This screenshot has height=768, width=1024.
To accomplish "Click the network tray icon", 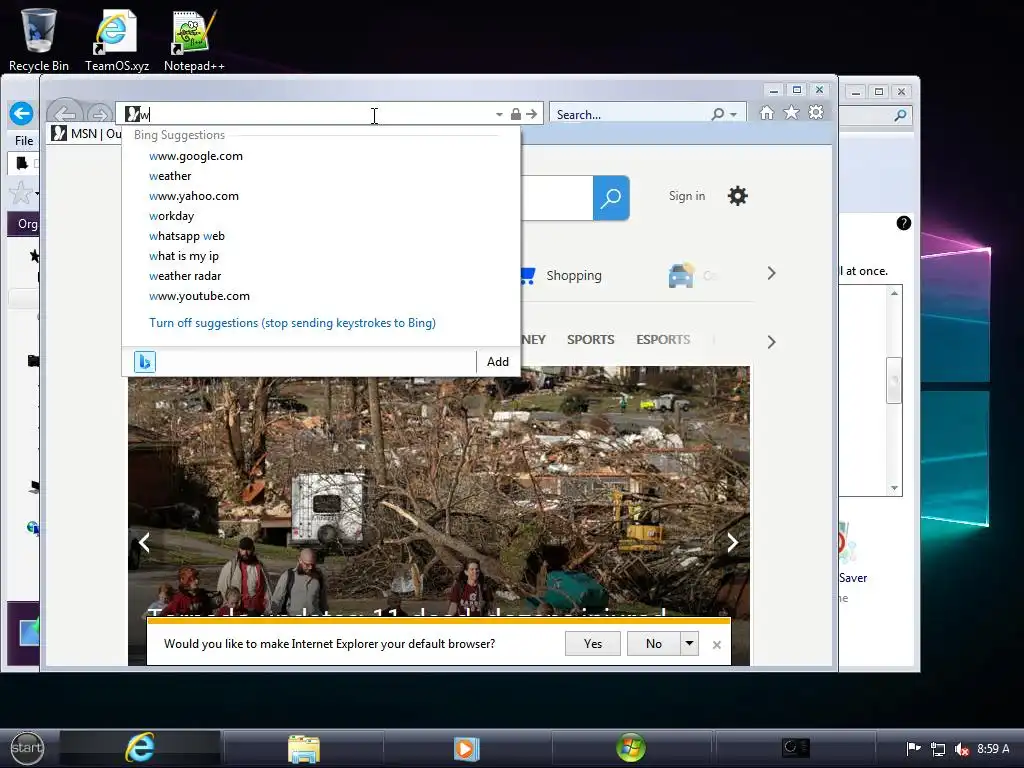I will pos(938,749).
